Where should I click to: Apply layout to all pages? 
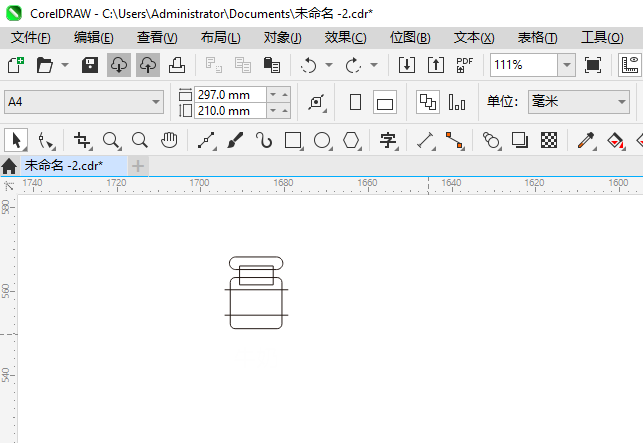(x=428, y=102)
